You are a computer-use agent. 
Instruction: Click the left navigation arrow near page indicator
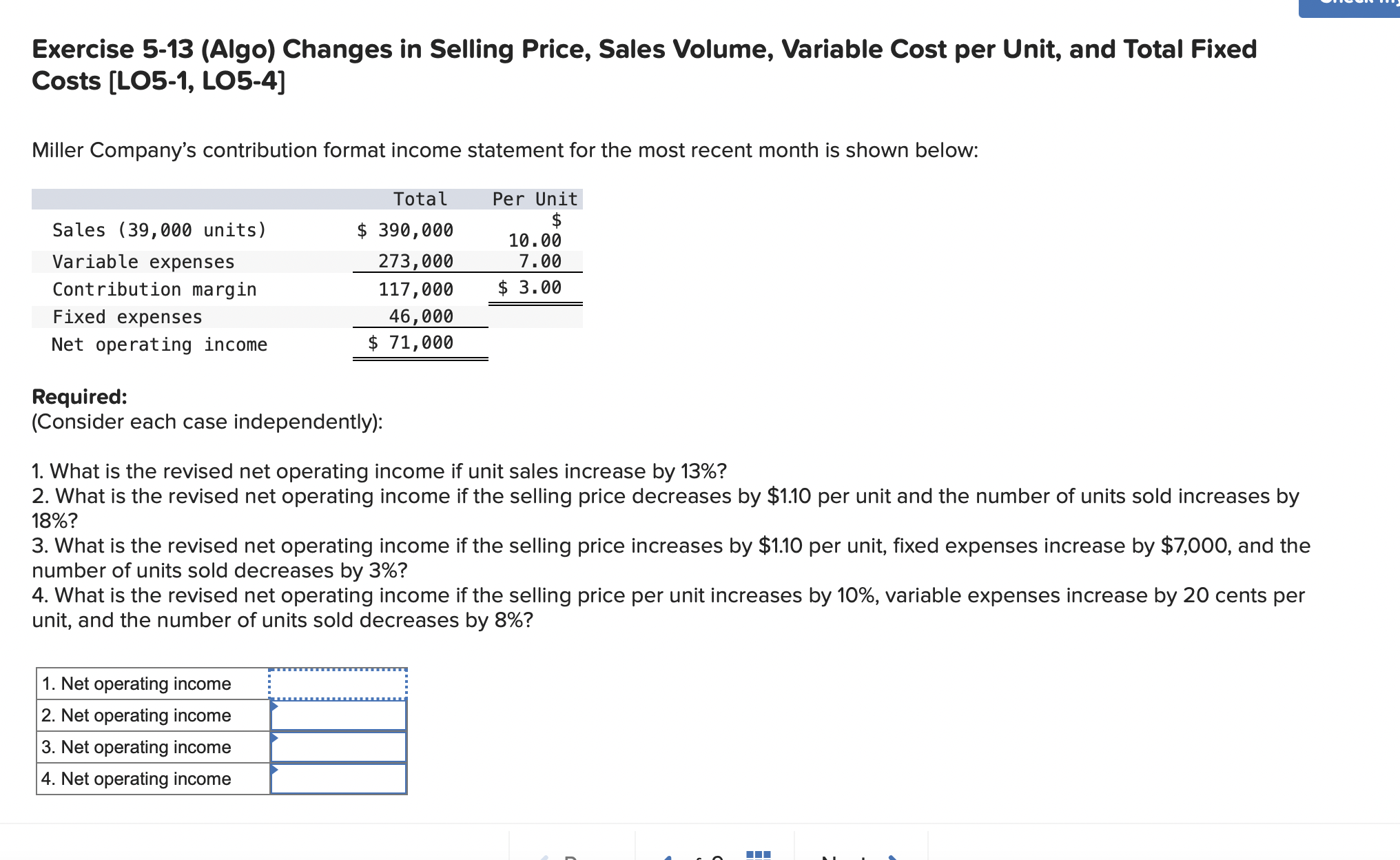click(667, 858)
